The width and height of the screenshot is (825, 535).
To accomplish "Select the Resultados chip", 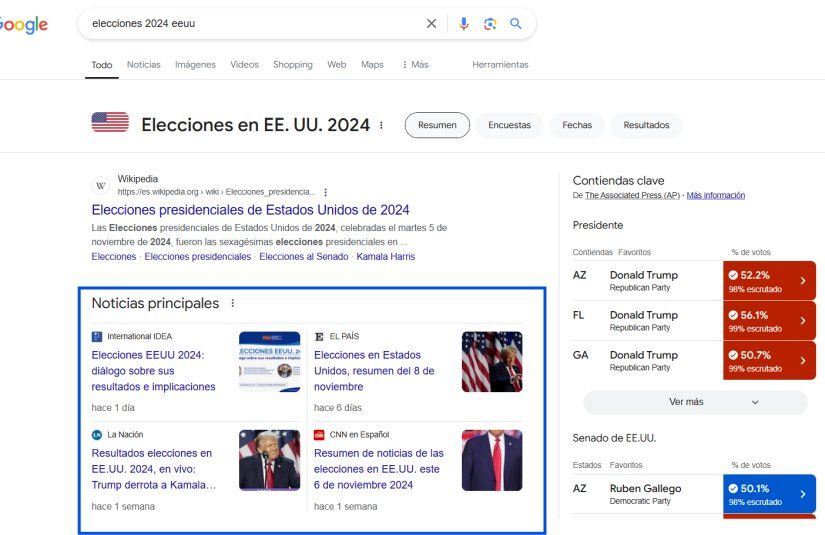I will click(x=646, y=125).
